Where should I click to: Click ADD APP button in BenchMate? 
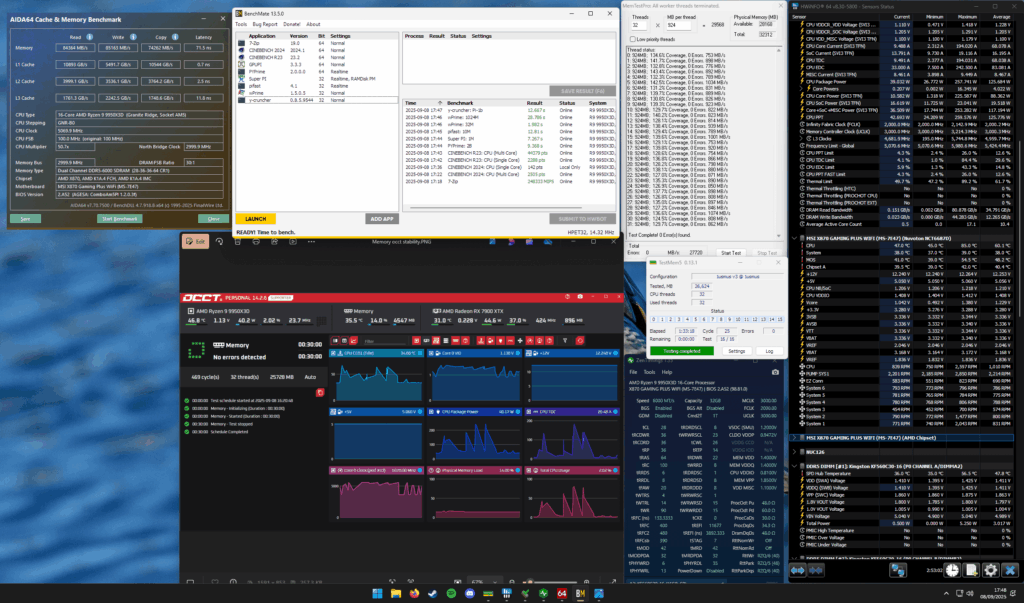382,219
